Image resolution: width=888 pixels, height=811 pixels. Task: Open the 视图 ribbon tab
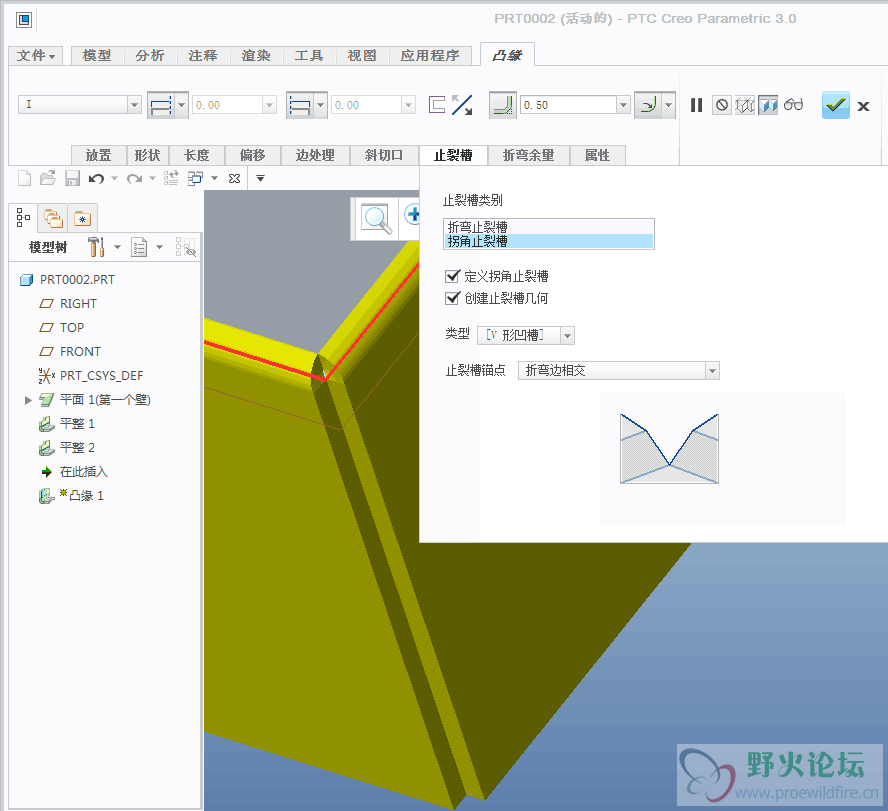[362, 56]
